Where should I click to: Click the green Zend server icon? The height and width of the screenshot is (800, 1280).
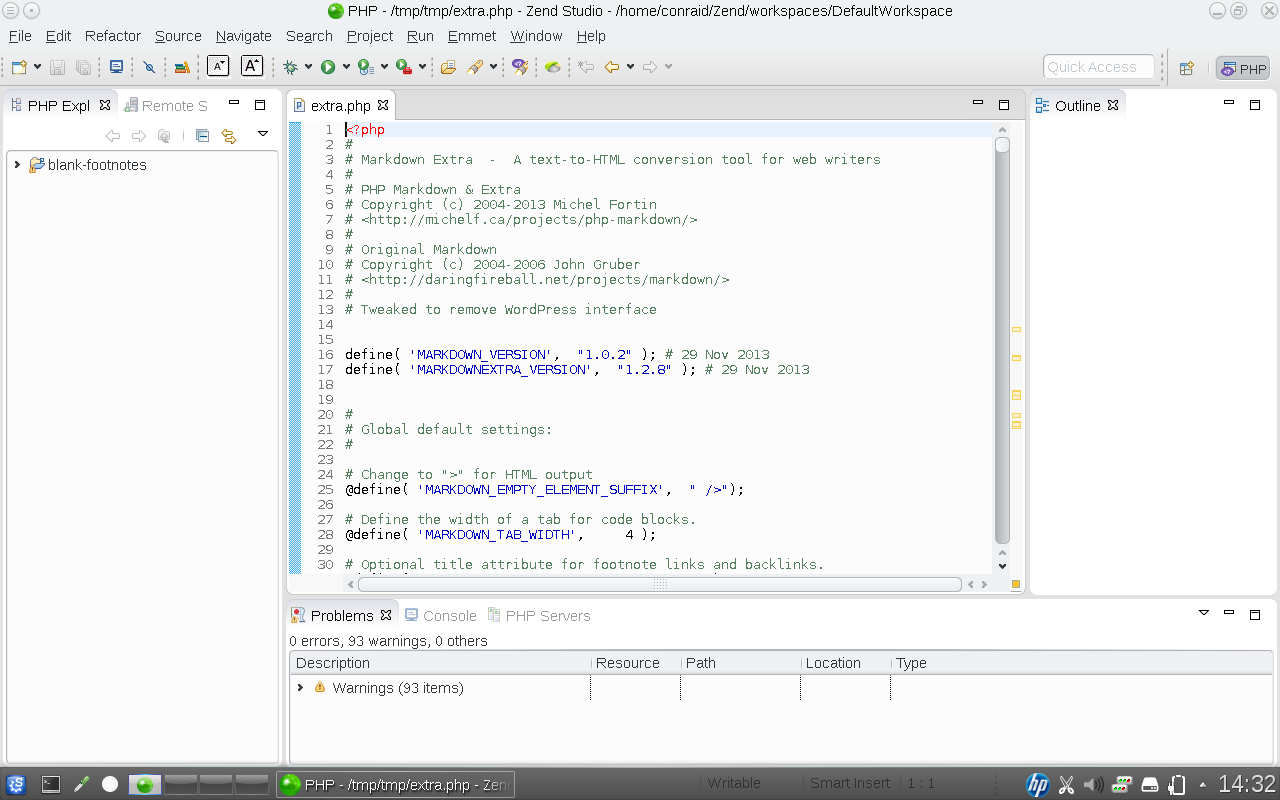[x=553, y=67]
